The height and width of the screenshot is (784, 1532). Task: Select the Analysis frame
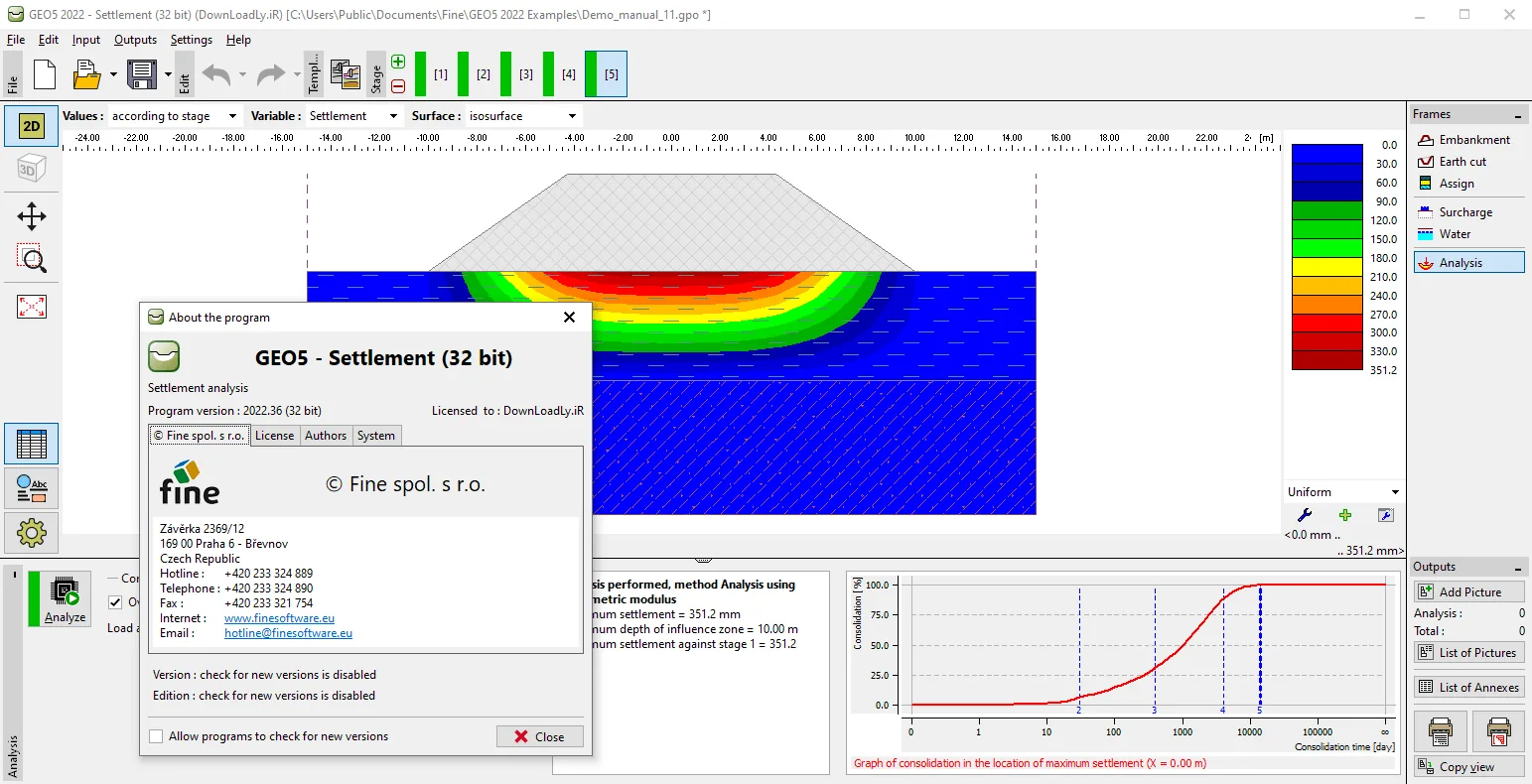click(1468, 263)
